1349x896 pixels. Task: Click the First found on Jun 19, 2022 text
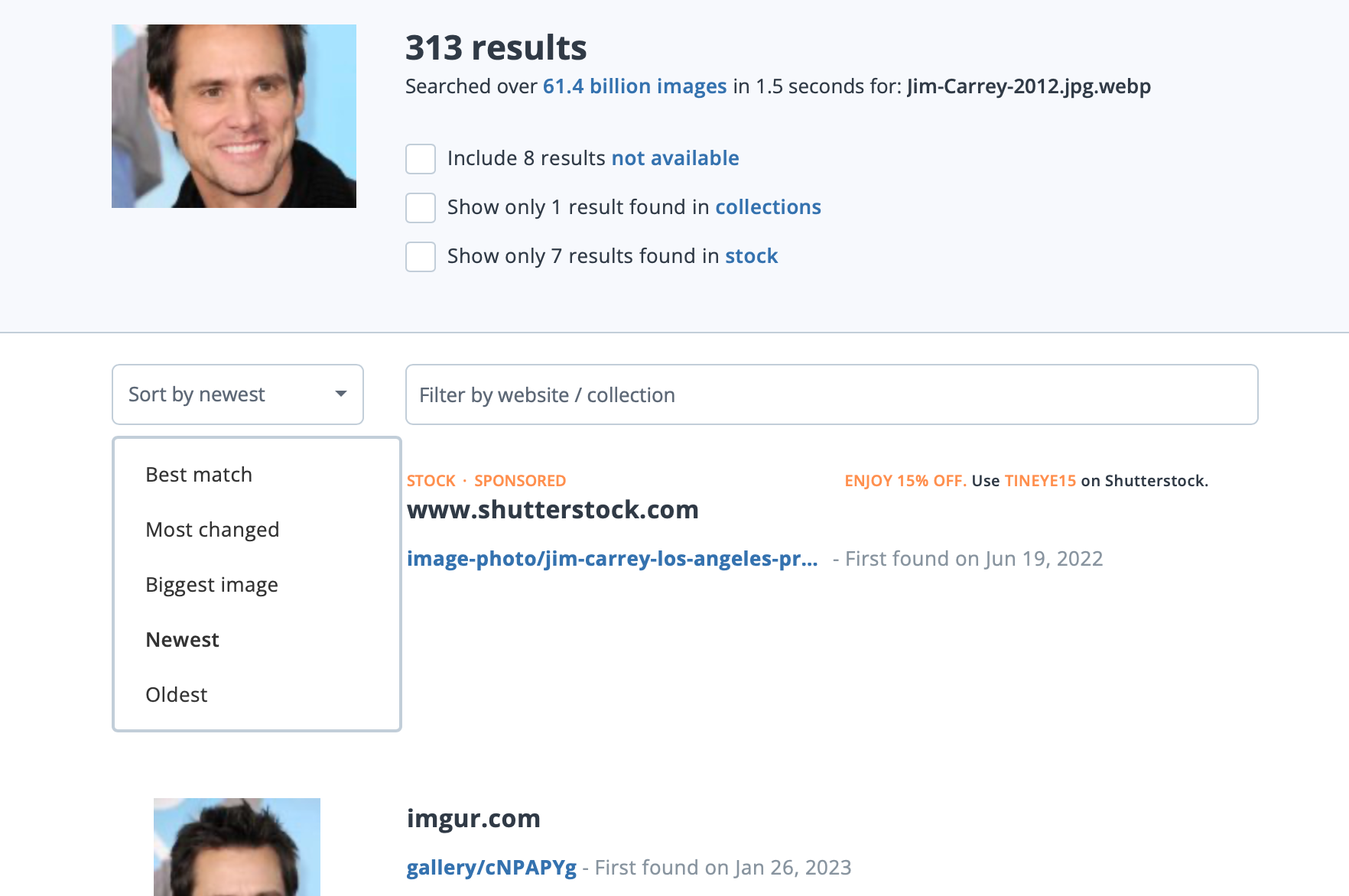[974, 559]
